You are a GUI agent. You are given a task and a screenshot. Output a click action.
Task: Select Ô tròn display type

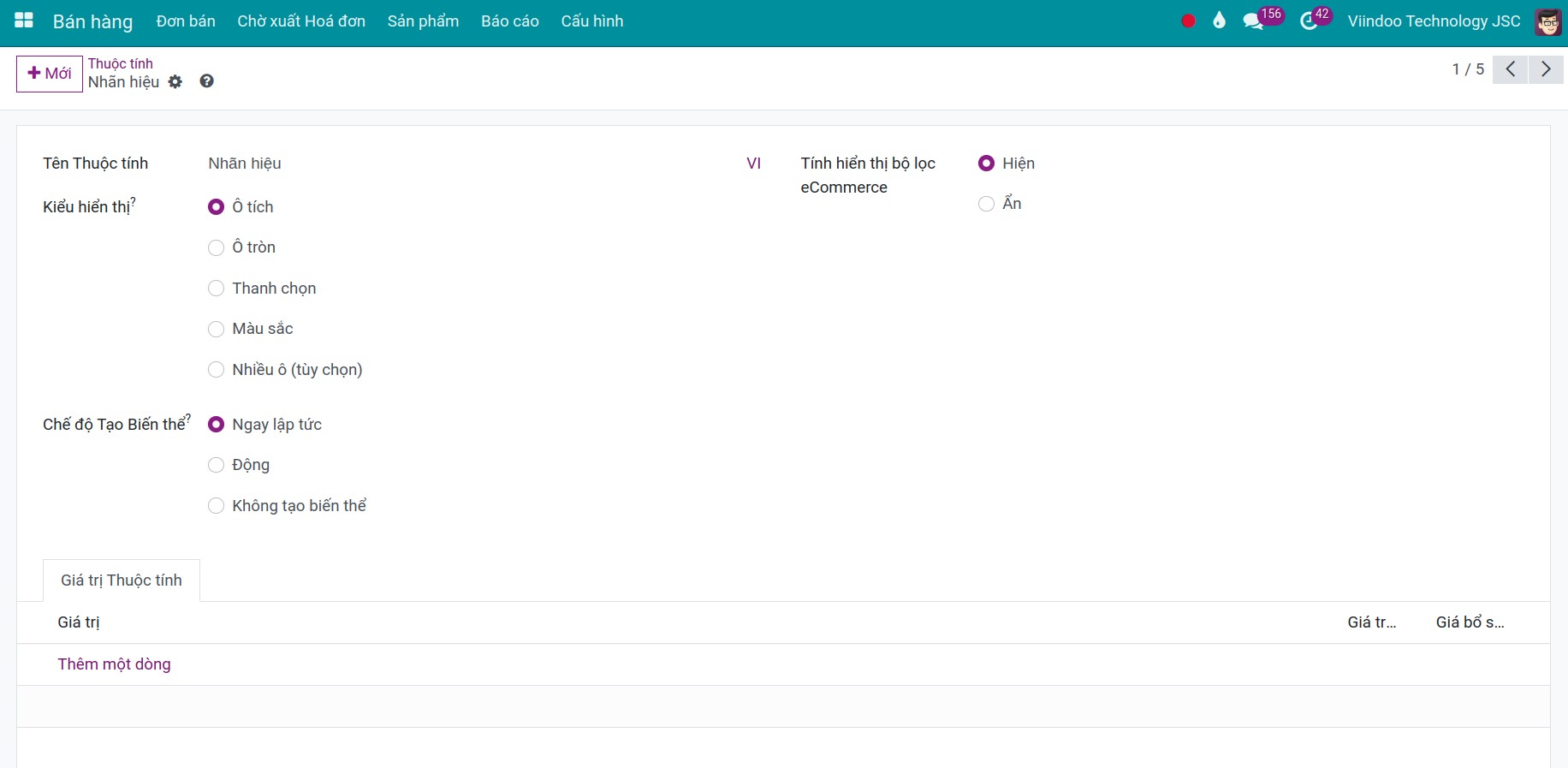[x=217, y=247]
